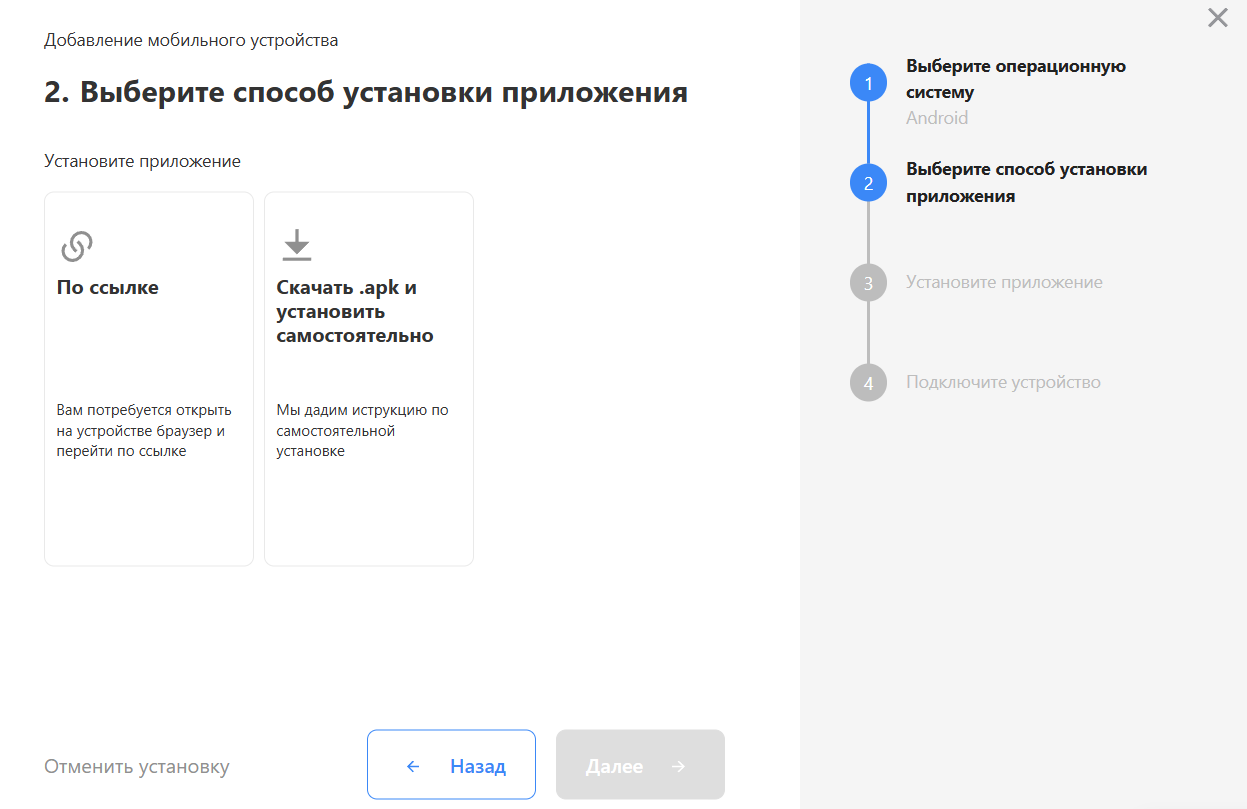Viewport: 1247px width, 809px height.
Task: Click the step 2 circle in the progress sidebar
Action: coord(868,183)
